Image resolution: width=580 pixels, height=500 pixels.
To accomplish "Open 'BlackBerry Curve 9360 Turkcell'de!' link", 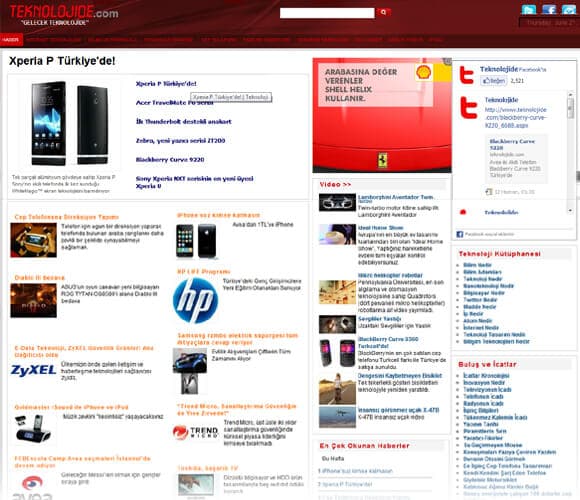I will [388, 342].
